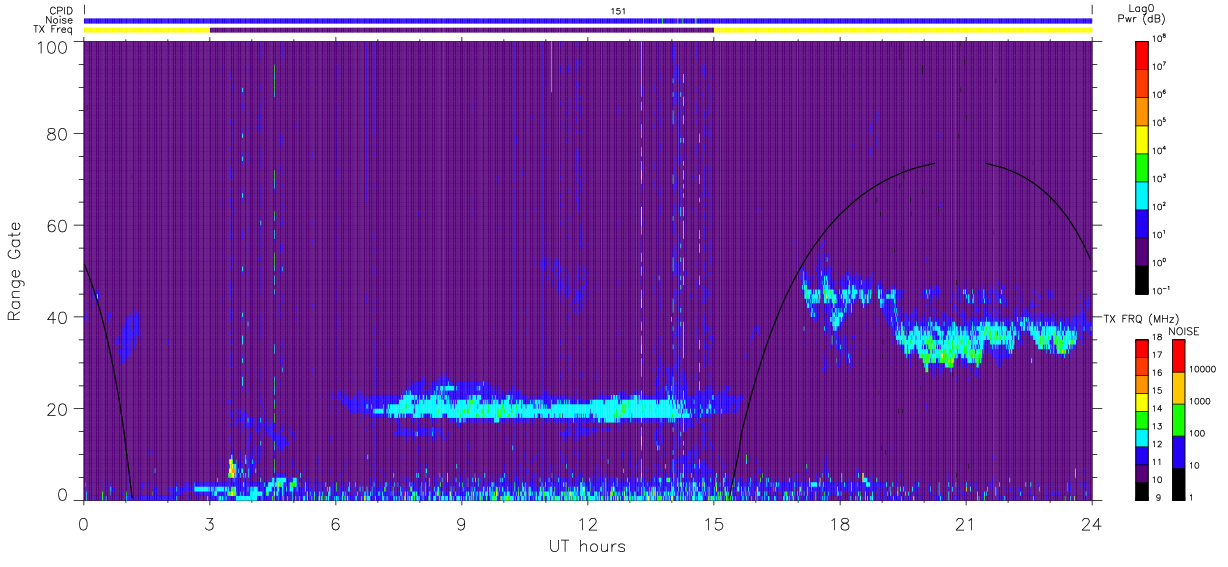The image size is (1228, 567).
Task: Click the x-axis tick label '18'
Action: point(839,524)
